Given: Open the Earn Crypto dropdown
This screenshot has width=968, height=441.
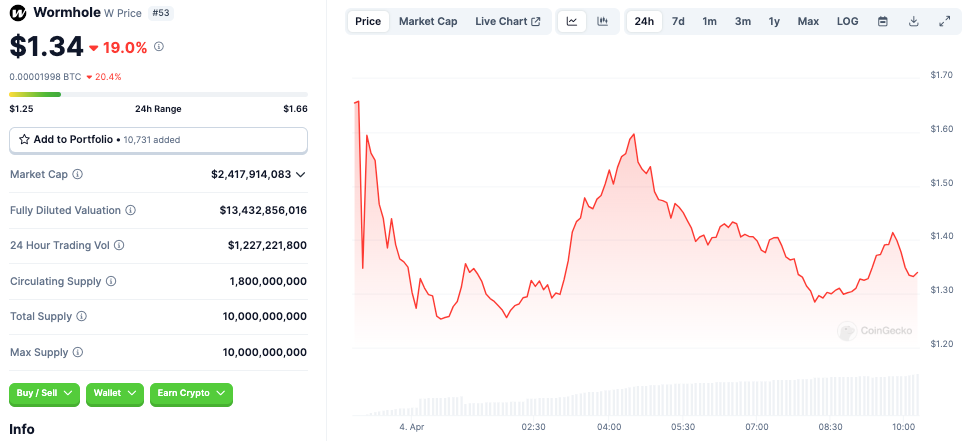Looking at the screenshot, I should (x=191, y=393).
